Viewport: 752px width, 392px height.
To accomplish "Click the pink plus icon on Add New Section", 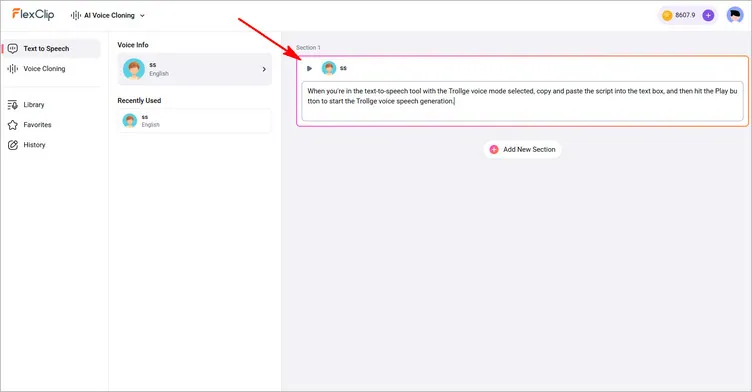I will point(494,149).
